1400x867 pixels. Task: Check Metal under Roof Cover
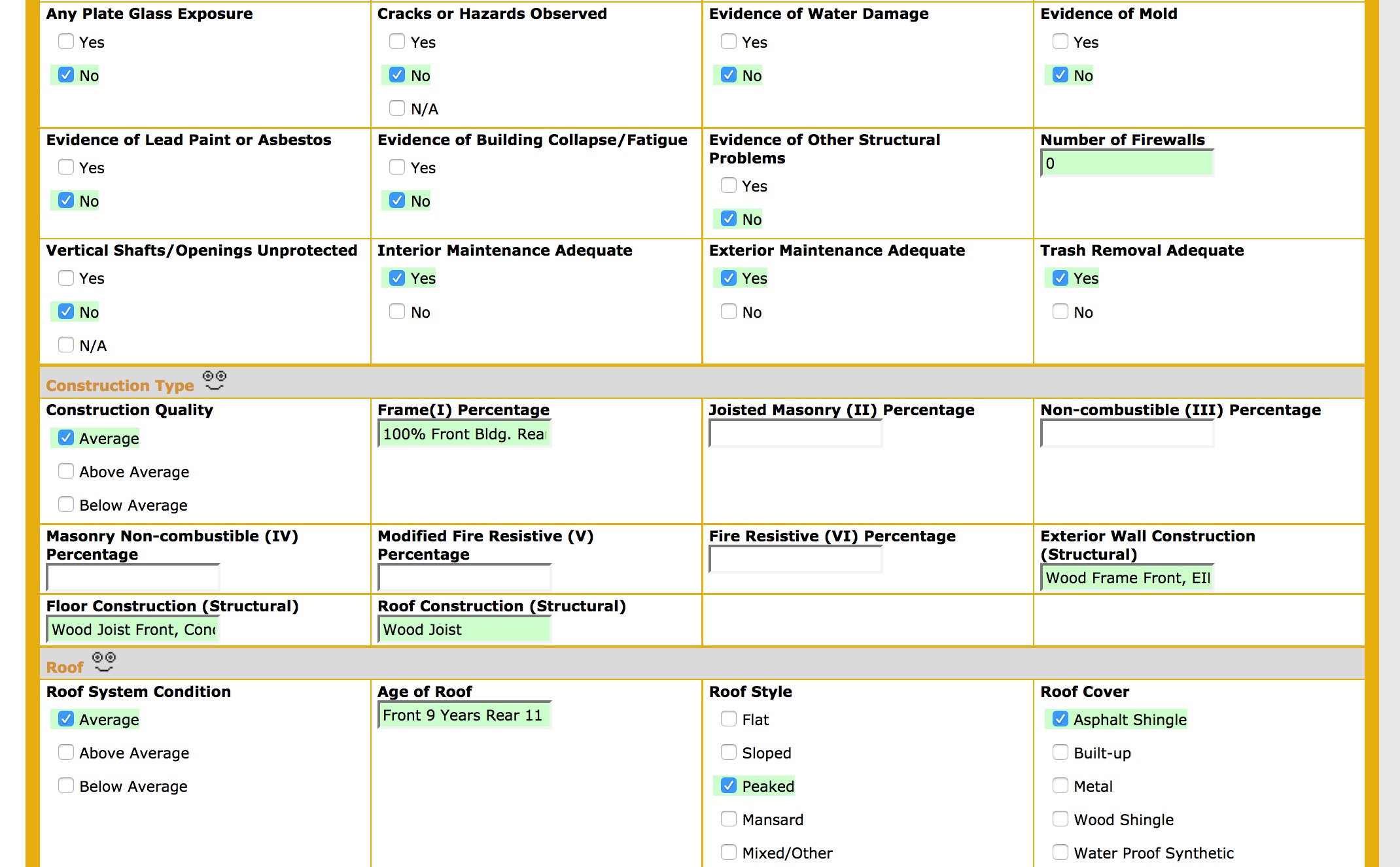click(1060, 786)
